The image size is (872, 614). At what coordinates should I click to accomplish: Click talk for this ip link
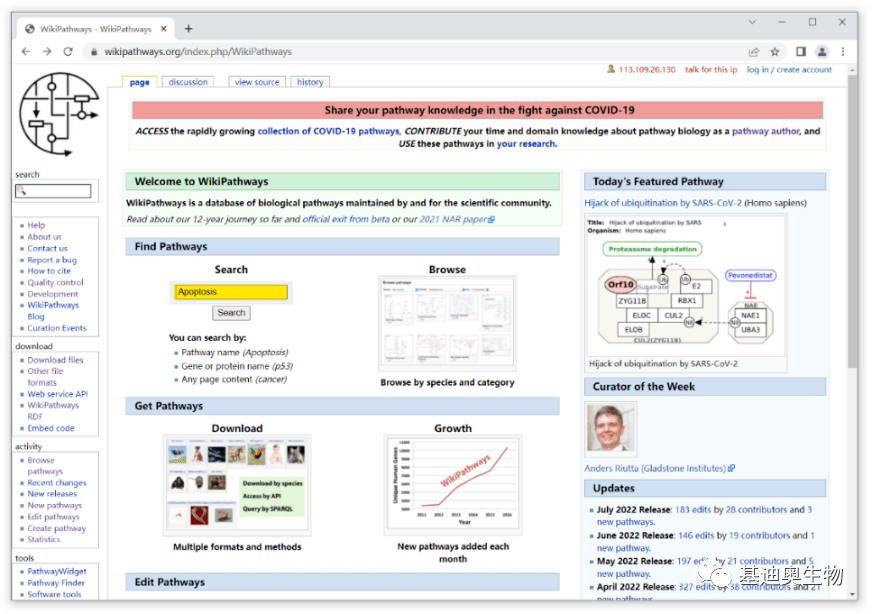click(x=711, y=70)
